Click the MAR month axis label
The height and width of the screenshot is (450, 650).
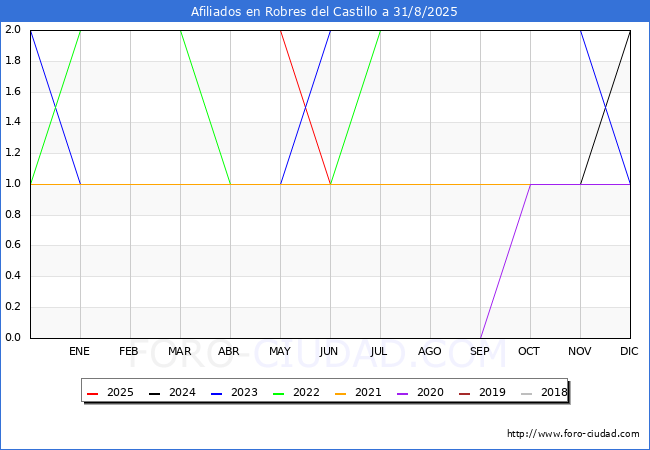[x=179, y=351]
